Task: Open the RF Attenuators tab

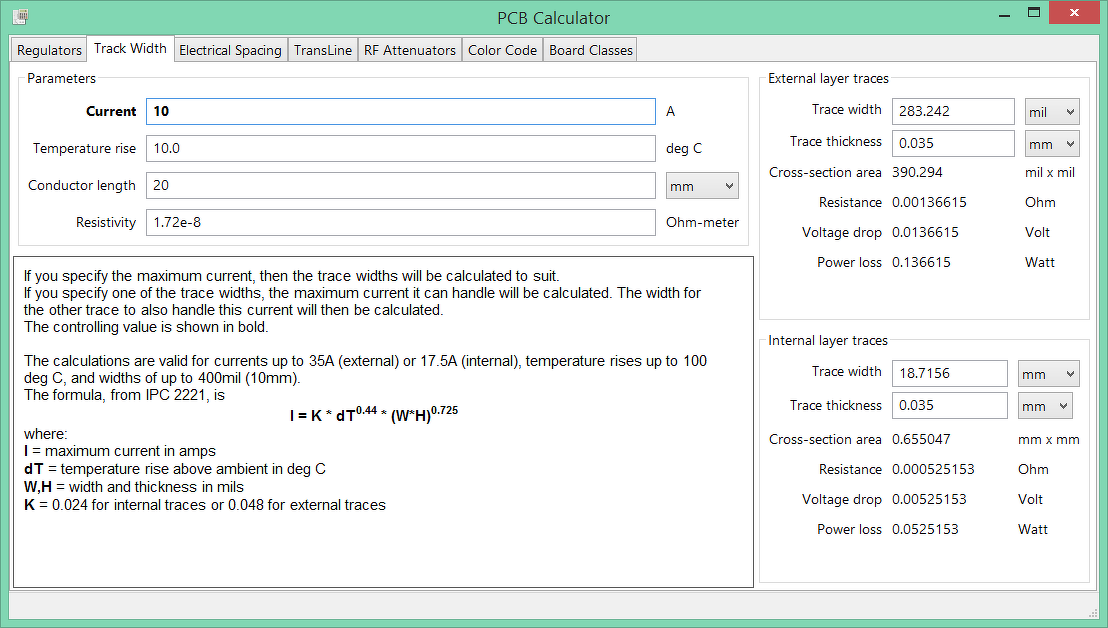Action: (x=410, y=50)
